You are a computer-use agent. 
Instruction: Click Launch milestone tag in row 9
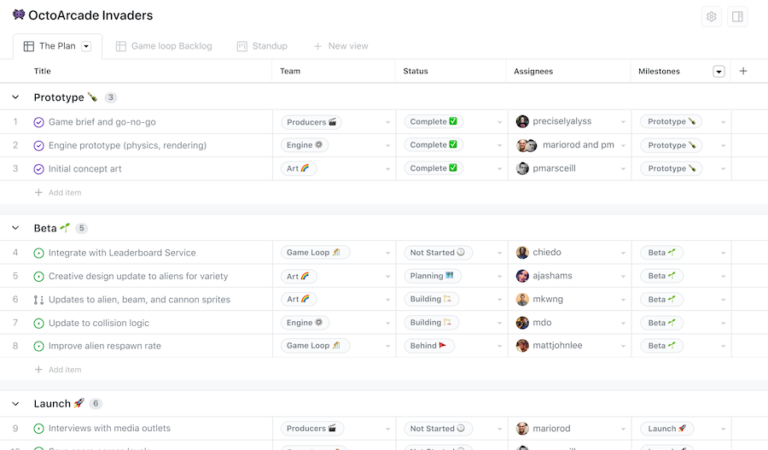pyautogui.click(x=668, y=428)
